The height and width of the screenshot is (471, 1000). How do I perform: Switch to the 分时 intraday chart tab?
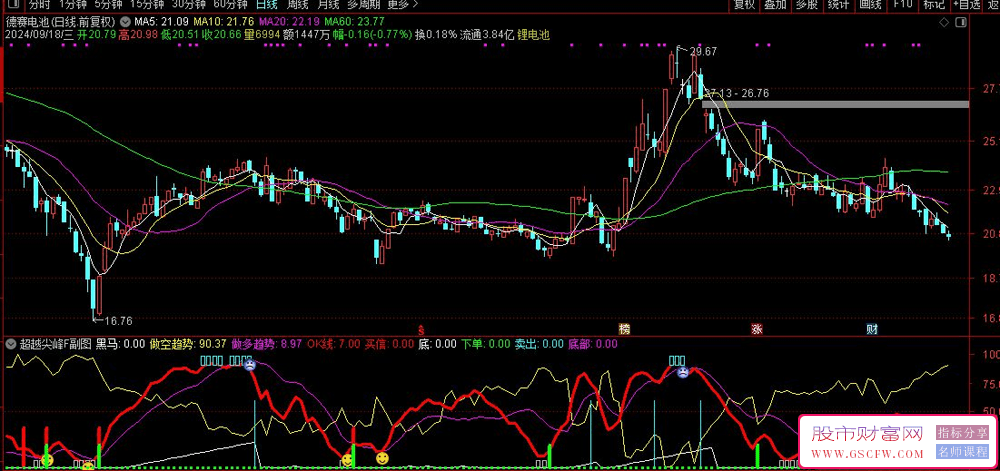[39, 4]
